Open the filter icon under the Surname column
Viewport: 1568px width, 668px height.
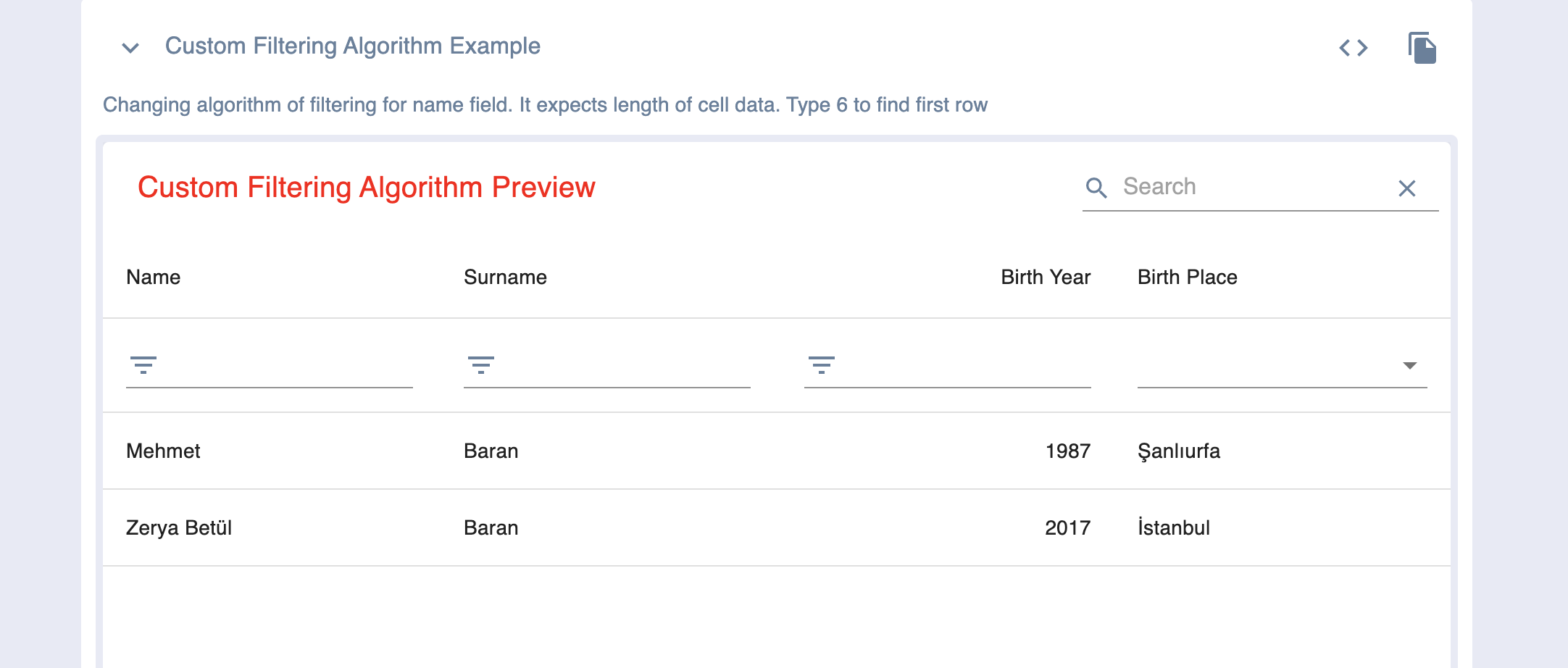coord(481,365)
